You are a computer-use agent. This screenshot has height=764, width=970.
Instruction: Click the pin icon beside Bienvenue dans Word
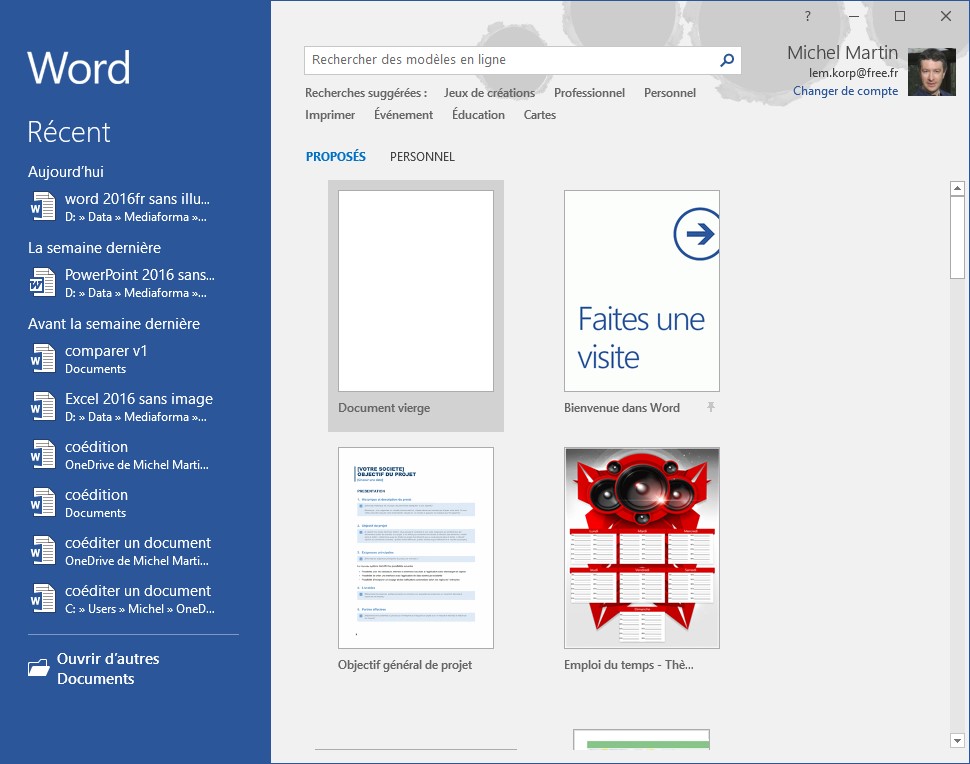click(x=711, y=407)
